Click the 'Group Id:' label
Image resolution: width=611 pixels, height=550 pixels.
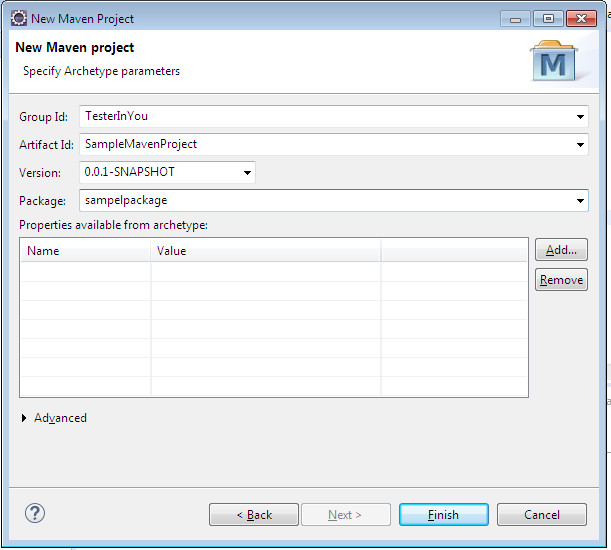pos(43,117)
